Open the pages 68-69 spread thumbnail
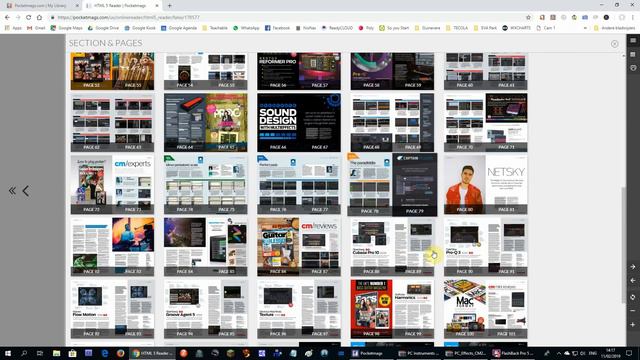The width and height of the screenshot is (640, 360). pyautogui.click(x=392, y=122)
